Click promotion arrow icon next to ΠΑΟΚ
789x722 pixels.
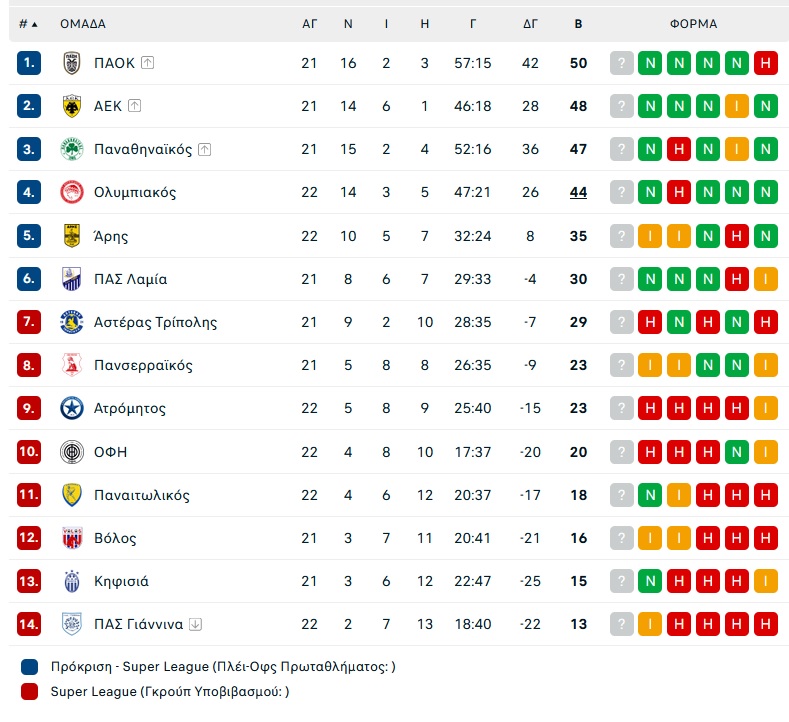tap(147, 63)
